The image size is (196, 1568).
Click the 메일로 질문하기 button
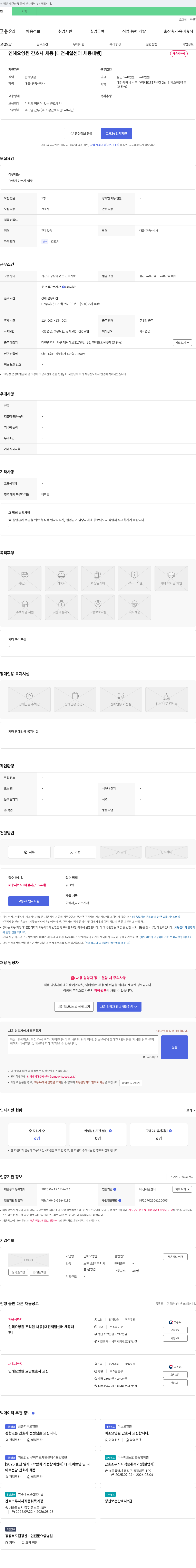(131, 1083)
